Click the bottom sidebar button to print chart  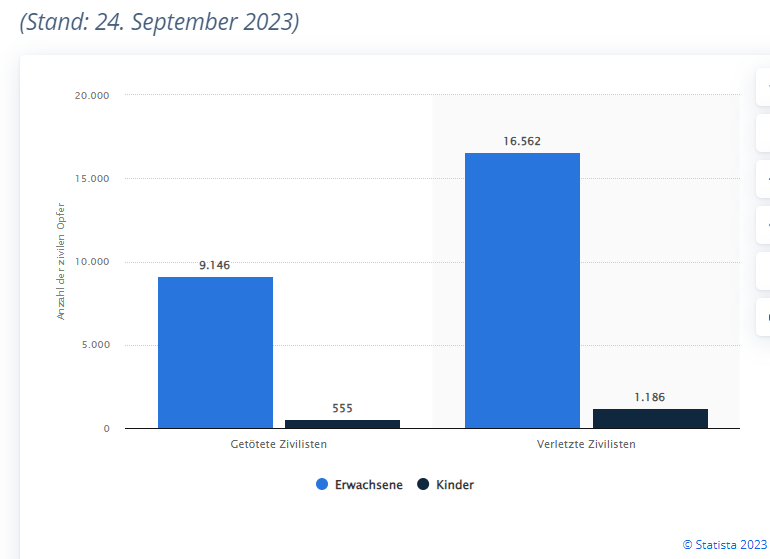(x=763, y=316)
